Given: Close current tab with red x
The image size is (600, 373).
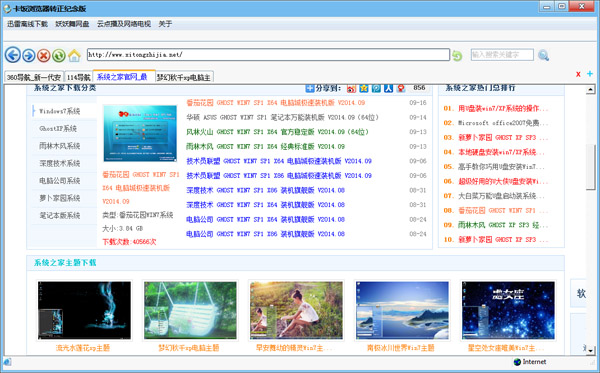Looking at the screenshot, I should [x=578, y=74].
